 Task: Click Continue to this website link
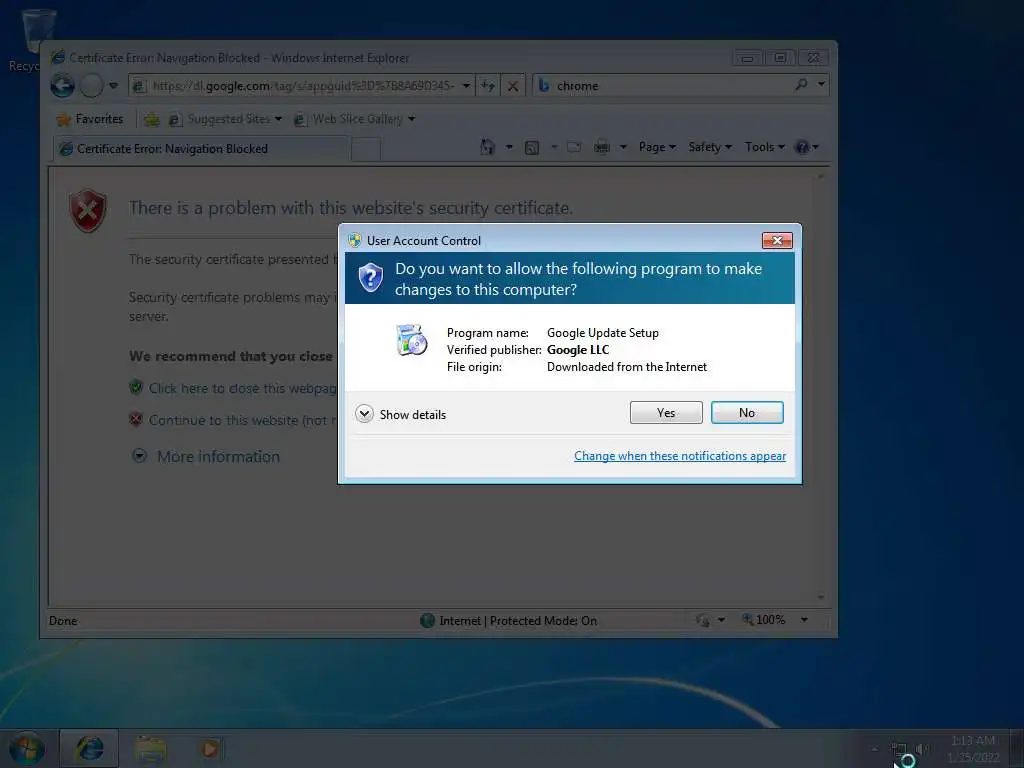(x=243, y=420)
